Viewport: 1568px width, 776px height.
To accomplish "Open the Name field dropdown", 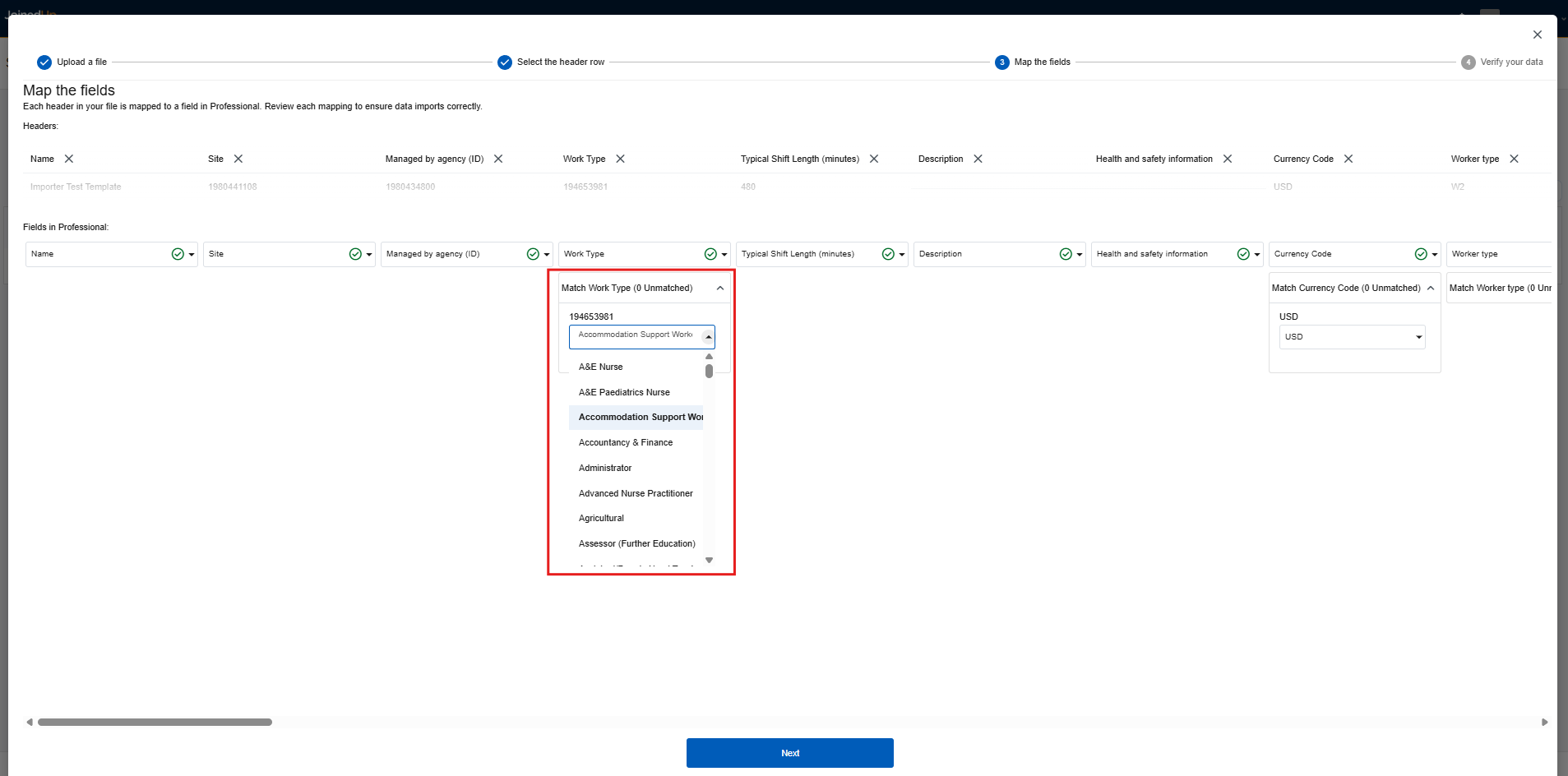I will [192, 255].
